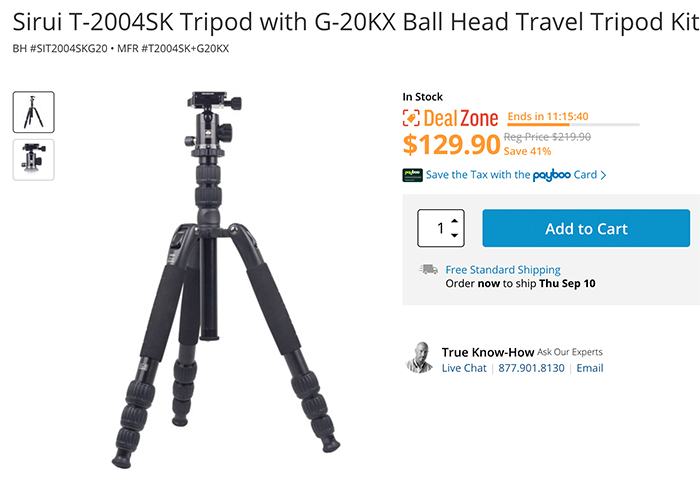Click the Deal Zone countdown progress bar
Viewport: 700px width, 479px height.
click(573, 125)
